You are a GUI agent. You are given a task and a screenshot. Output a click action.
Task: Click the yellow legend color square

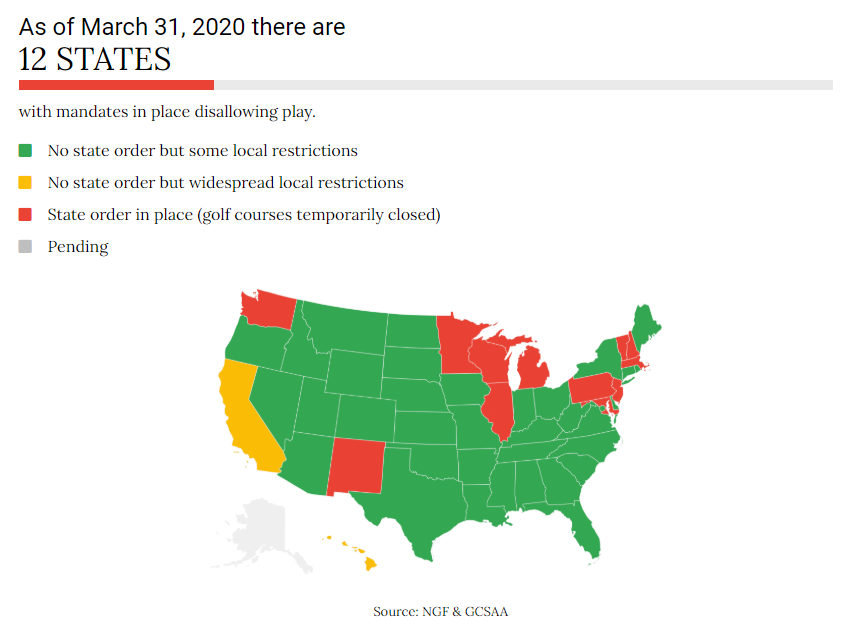[x=25, y=183]
